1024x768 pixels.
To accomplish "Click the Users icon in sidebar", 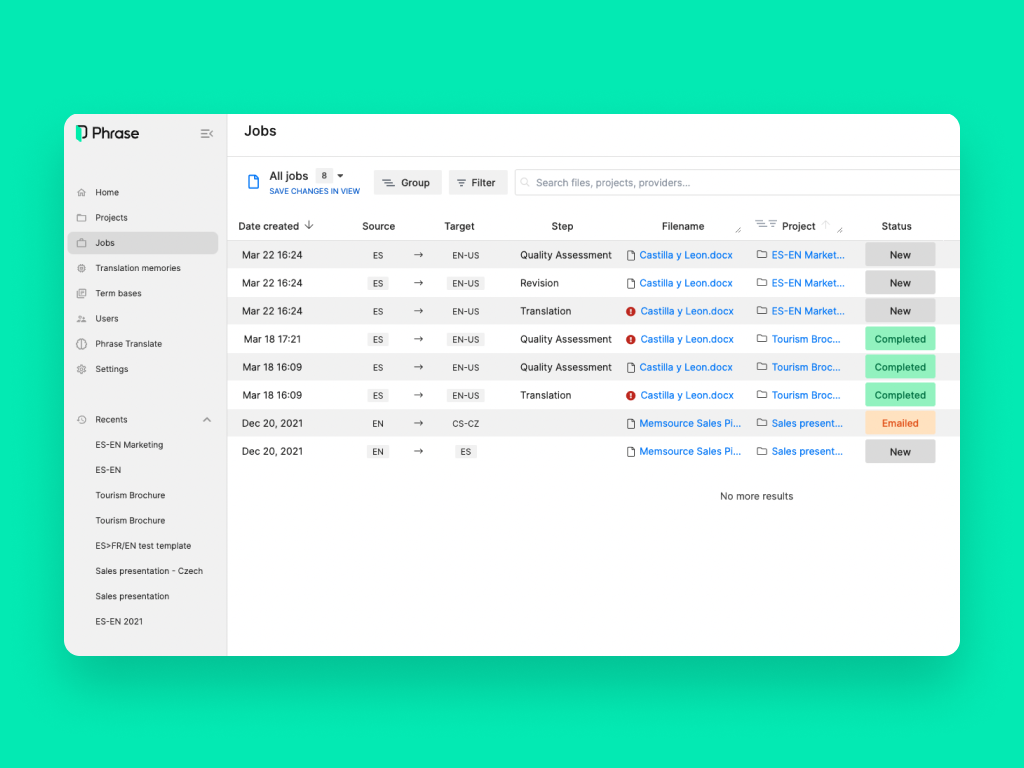I will click(82, 319).
